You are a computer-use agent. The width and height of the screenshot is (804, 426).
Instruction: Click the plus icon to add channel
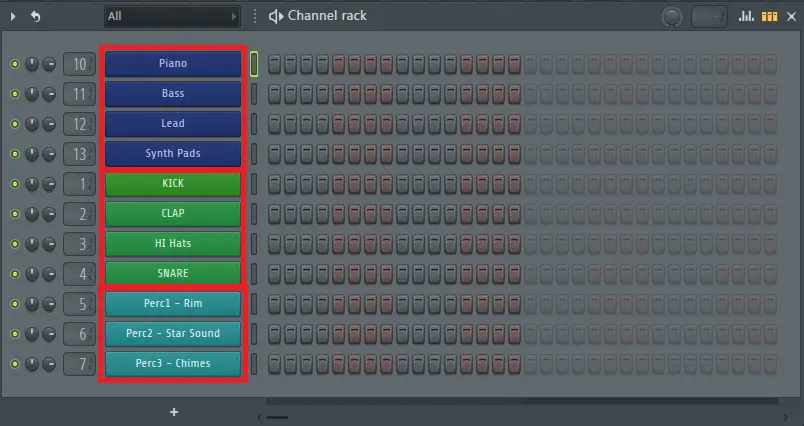(173, 411)
